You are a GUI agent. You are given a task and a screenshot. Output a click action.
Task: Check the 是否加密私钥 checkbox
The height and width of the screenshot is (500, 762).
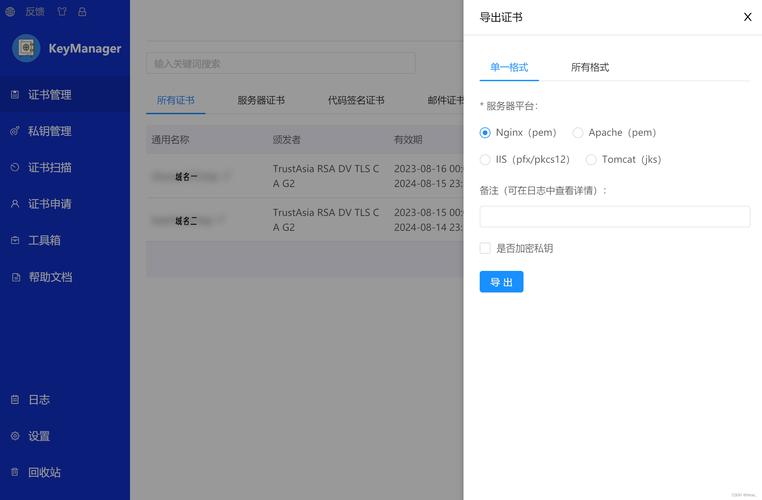point(485,248)
